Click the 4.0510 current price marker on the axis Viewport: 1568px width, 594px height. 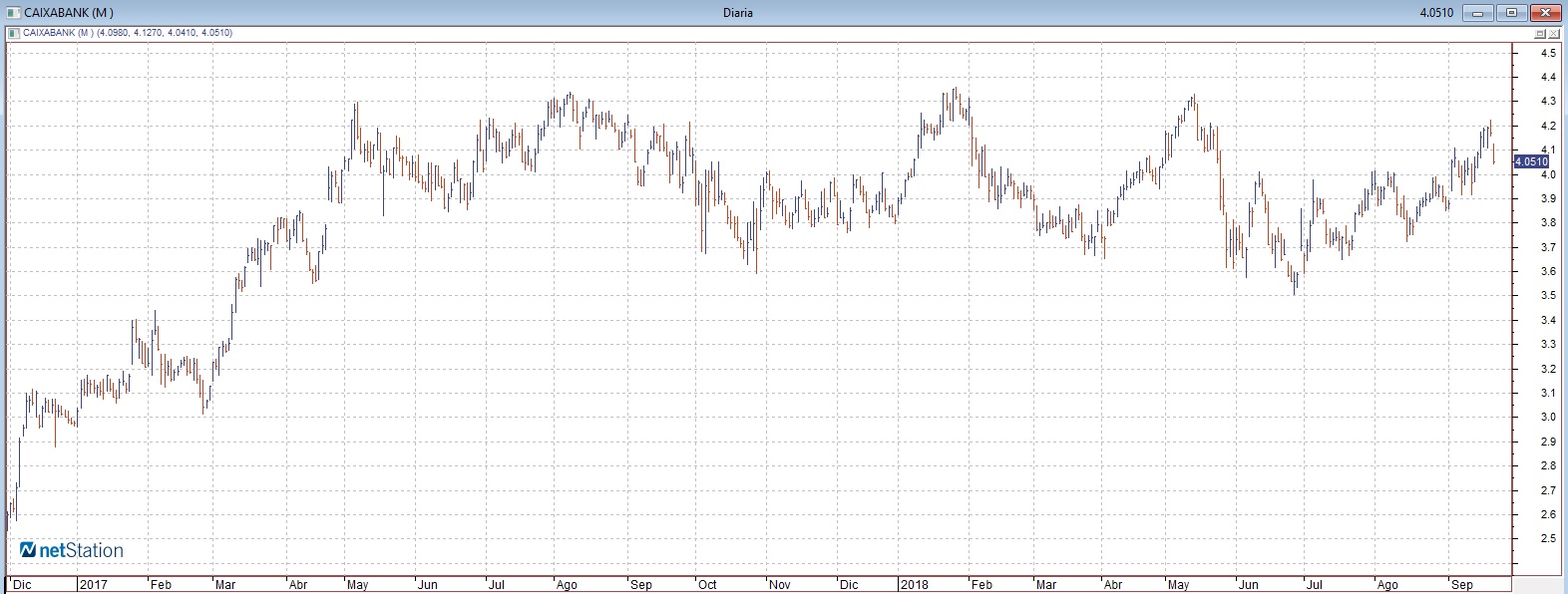pyautogui.click(x=1530, y=161)
